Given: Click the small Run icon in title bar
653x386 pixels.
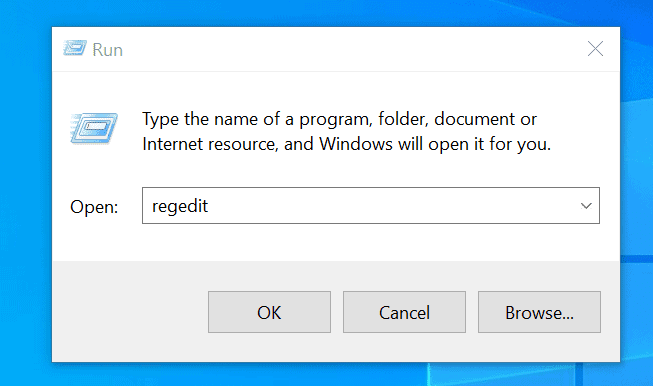Looking at the screenshot, I should click(x=75, y=48).
